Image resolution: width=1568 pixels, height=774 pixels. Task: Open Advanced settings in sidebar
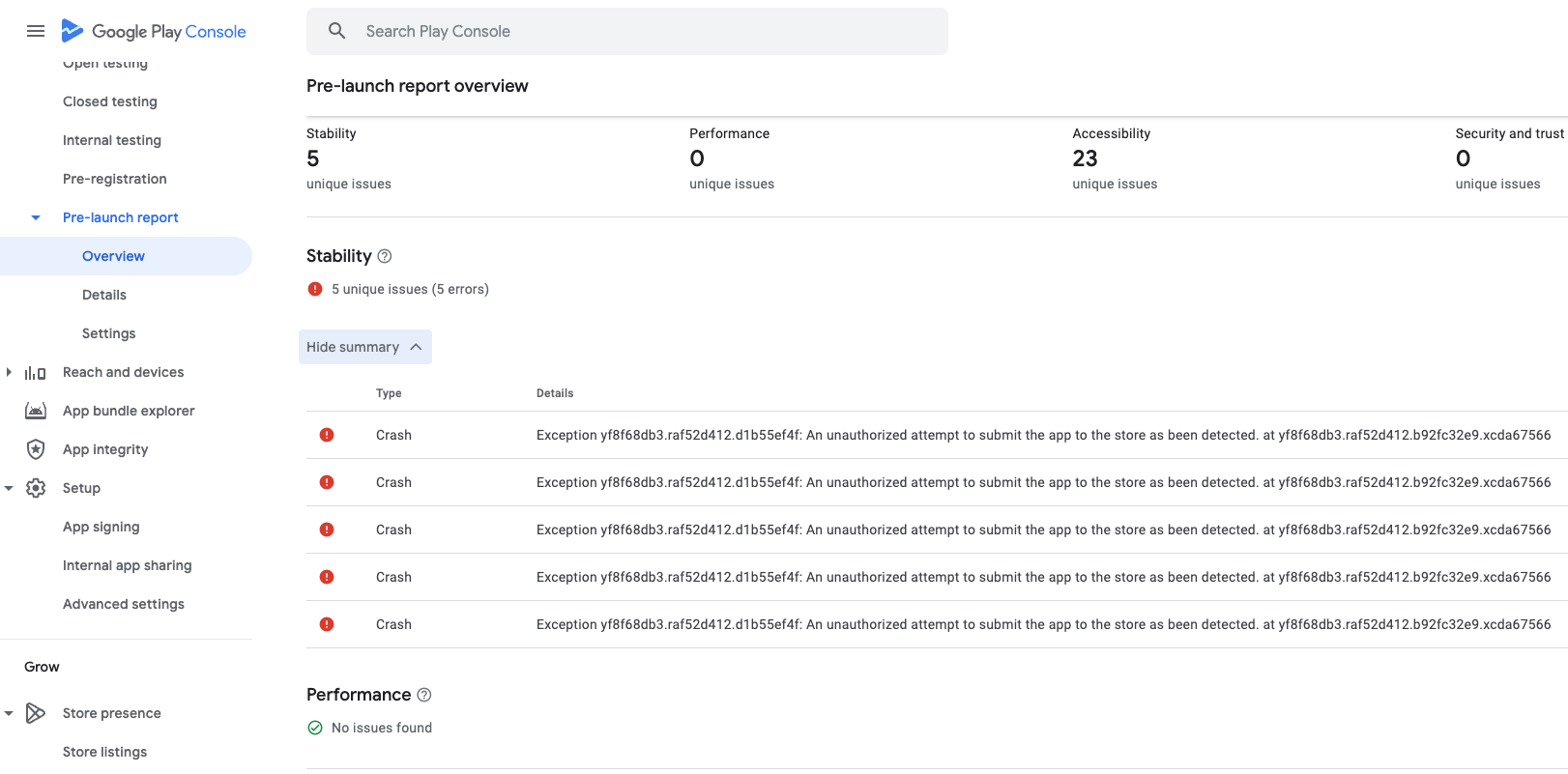pyautogui.click(x=124, y=604)
